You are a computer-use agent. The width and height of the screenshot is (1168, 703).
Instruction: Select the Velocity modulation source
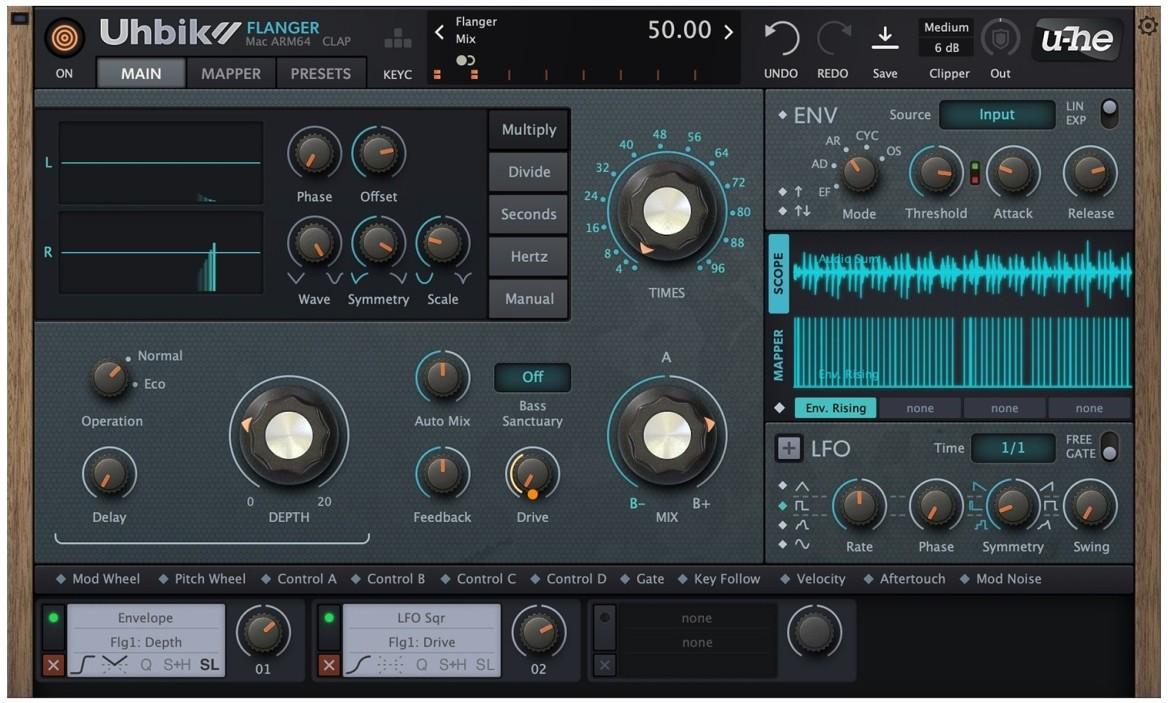point(812,579)
